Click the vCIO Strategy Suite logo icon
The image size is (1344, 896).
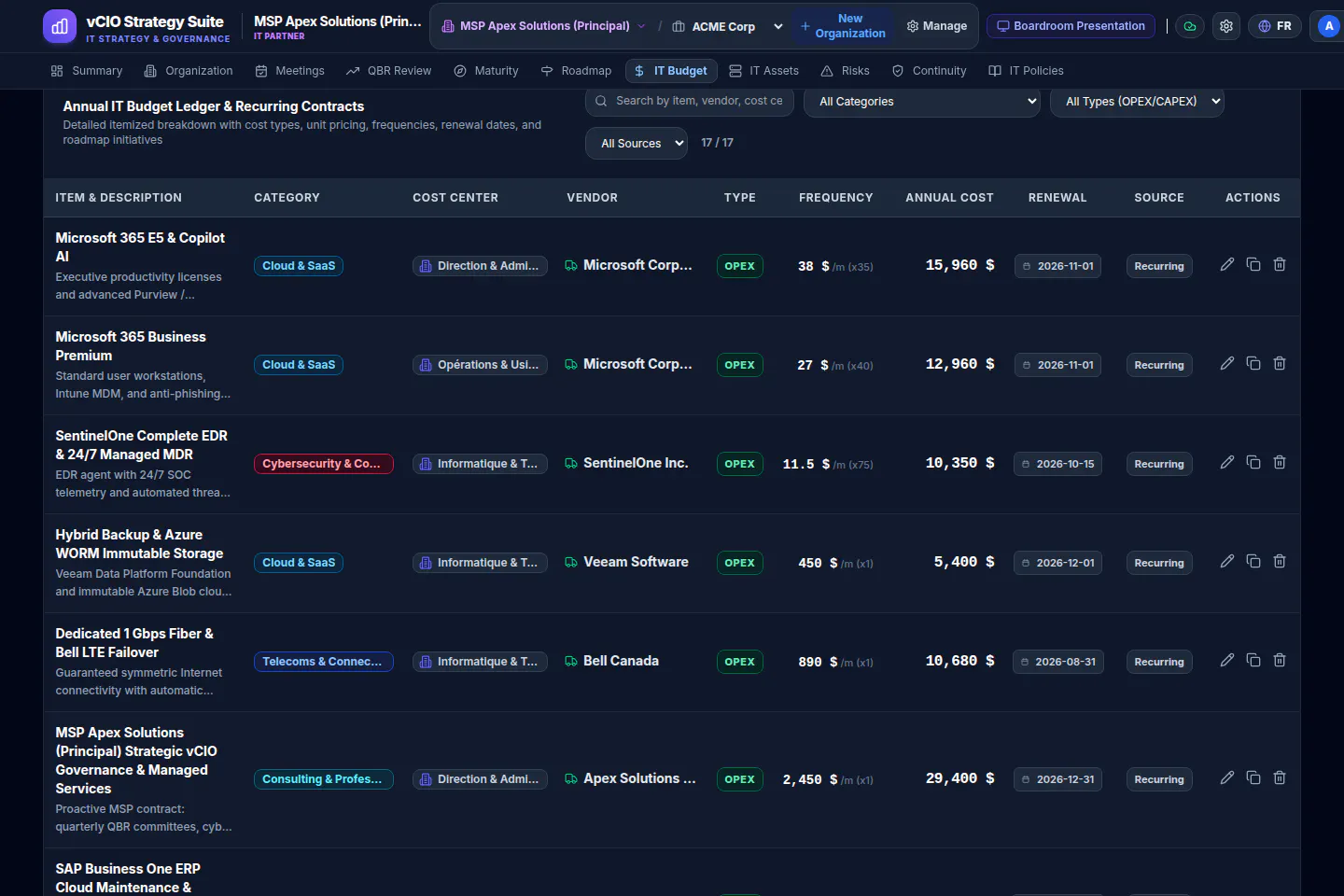[60, 26]
